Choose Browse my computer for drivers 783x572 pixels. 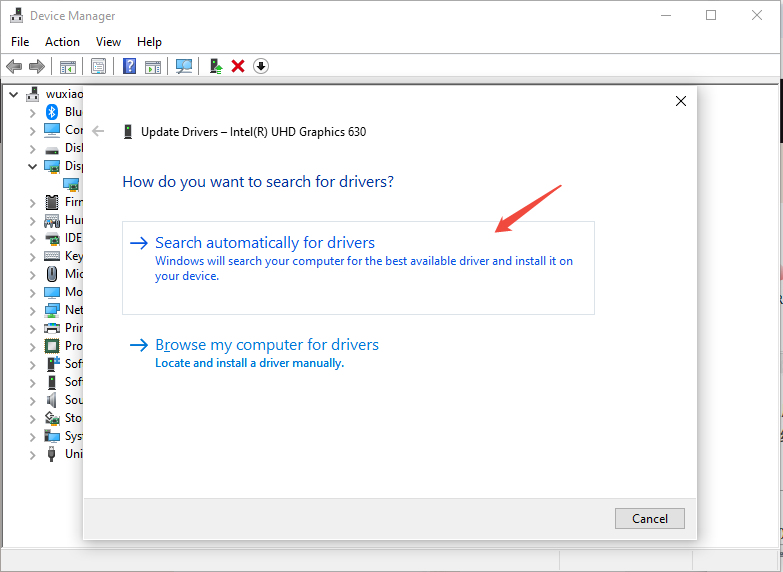point(267,345)
